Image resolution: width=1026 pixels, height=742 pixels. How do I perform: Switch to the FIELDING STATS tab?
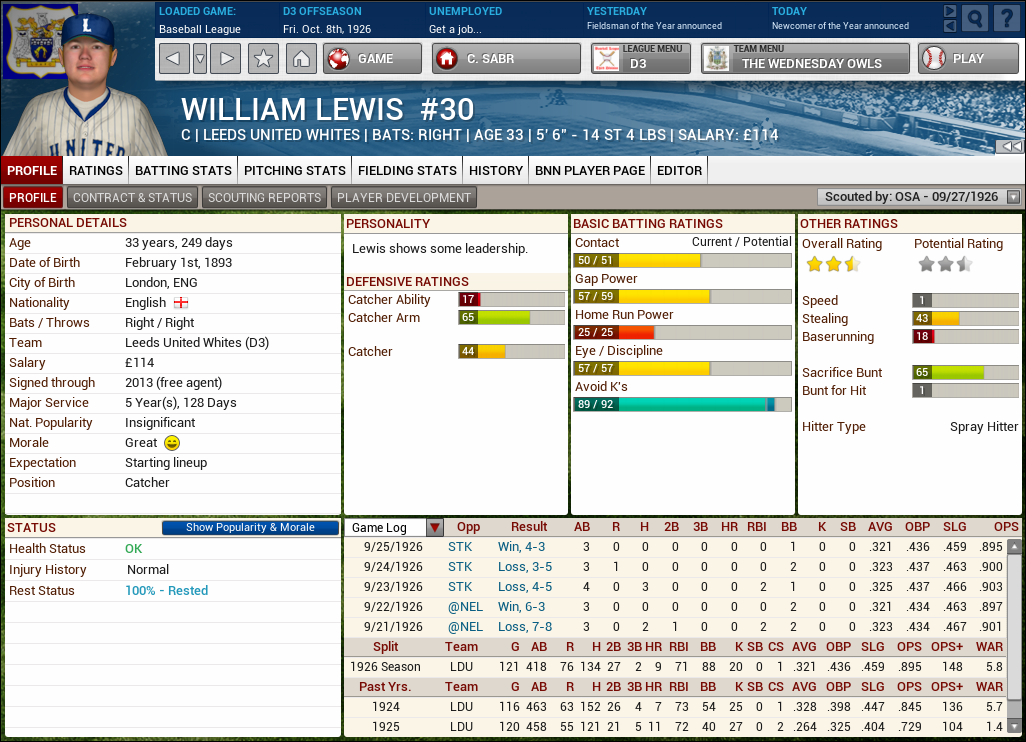(407, 171)
